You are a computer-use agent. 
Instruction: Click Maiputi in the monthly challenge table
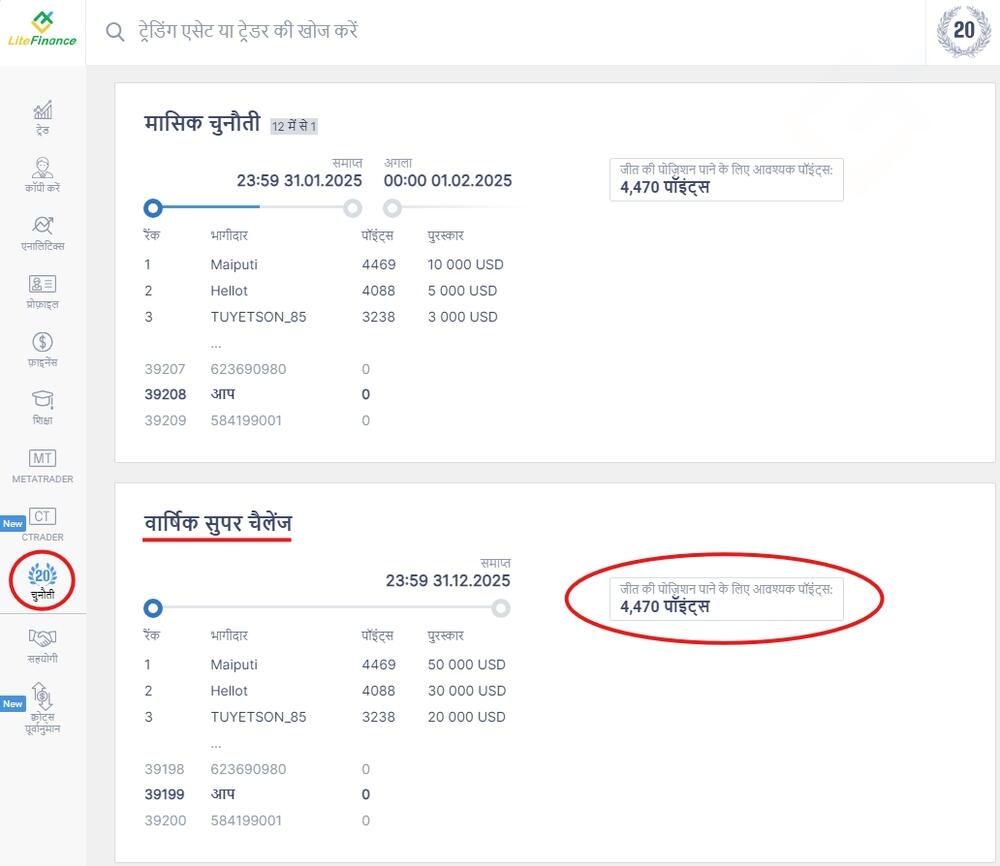coord(234,265)
